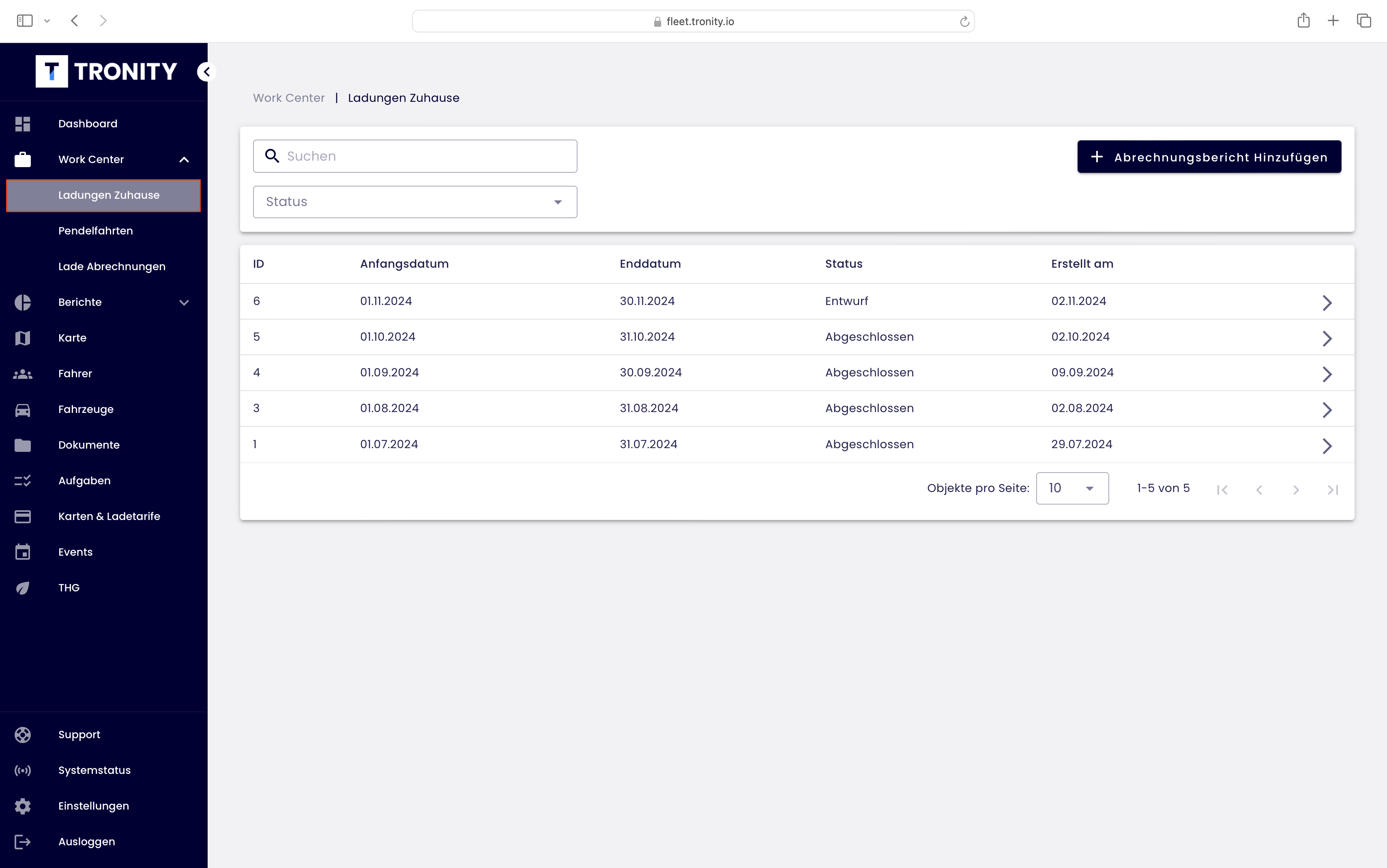The height and width of the screenshot is (868, 1387).
Task: Click the THG leaf icon
Action: [22, 588]
